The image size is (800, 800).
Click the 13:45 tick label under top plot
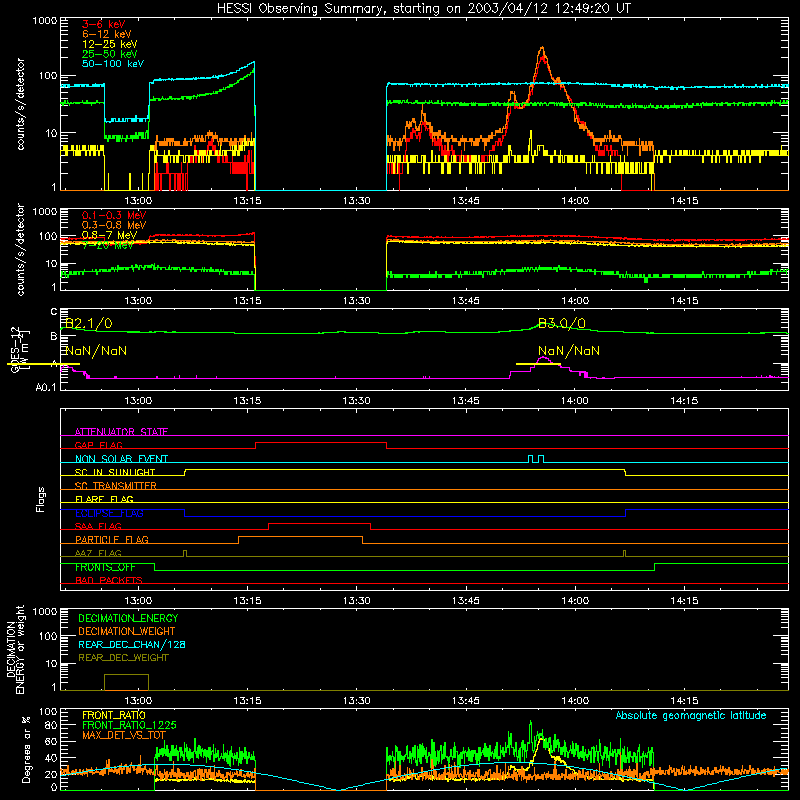[x=465, y=201]
